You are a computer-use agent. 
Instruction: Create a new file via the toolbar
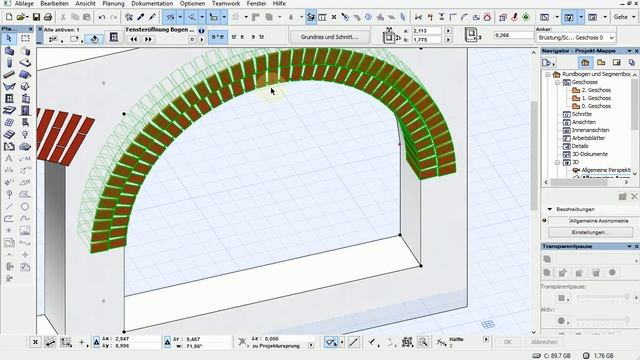coord(9,17)
